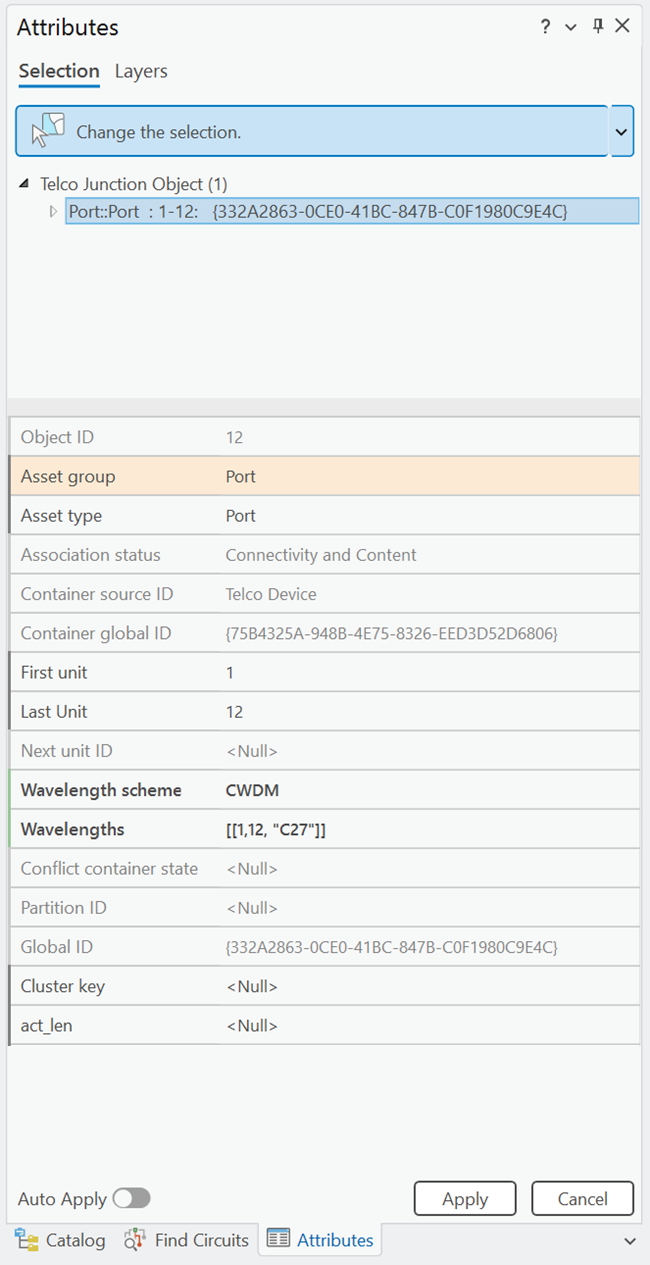The width and height of the screenshot is (650, 1265).
Task: Click the Wavelengths value field
Action: [430, 829]
